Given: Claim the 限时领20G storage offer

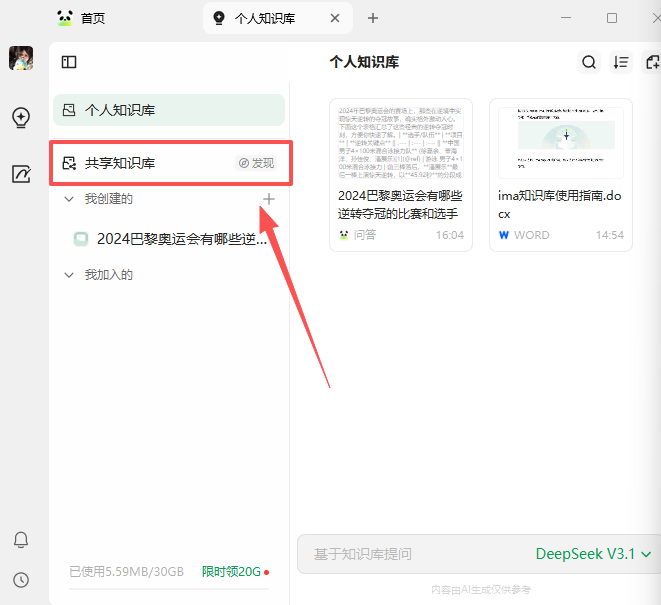Looking at the screenshot, I should [x=232, y=572].
